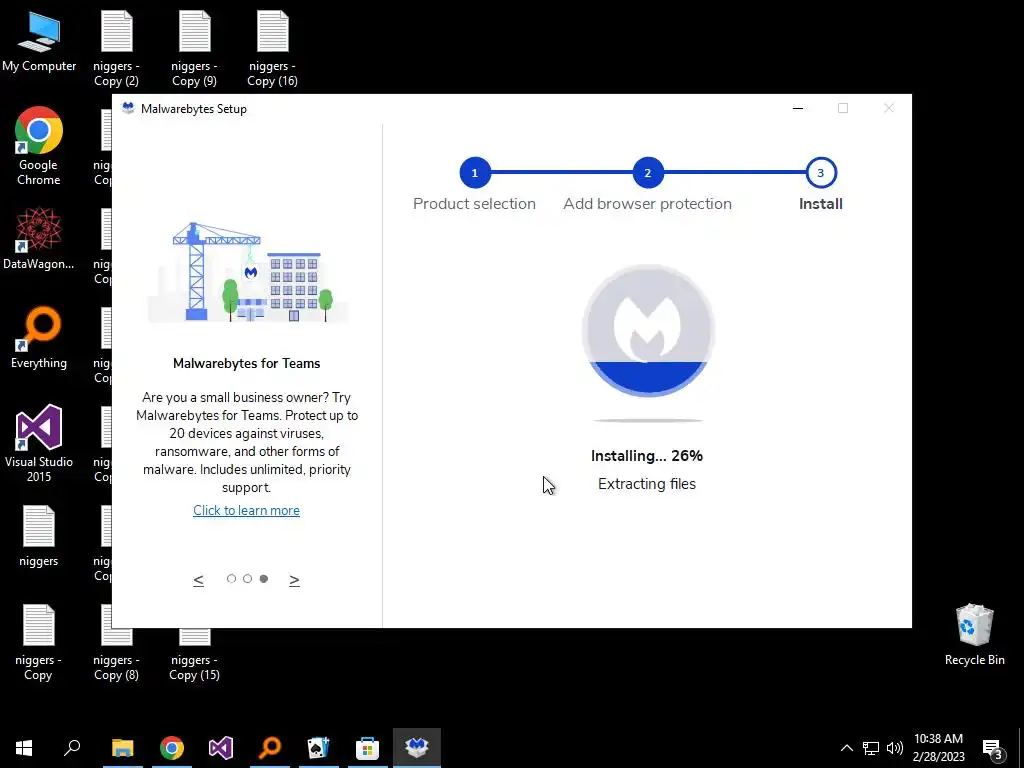Click the Malwarebytes install progress logo

[x=648, y=331]
